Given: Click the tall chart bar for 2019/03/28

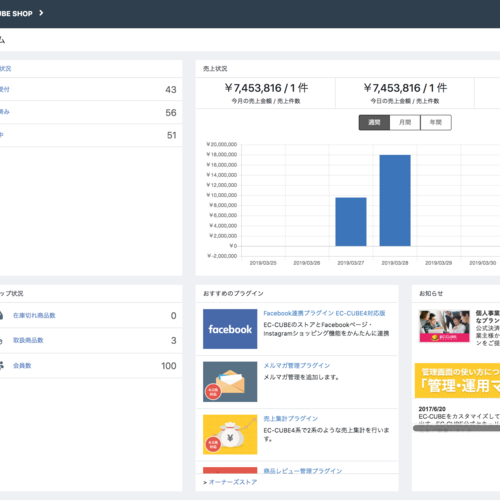Looking at the screenshot, I should 395,200.
